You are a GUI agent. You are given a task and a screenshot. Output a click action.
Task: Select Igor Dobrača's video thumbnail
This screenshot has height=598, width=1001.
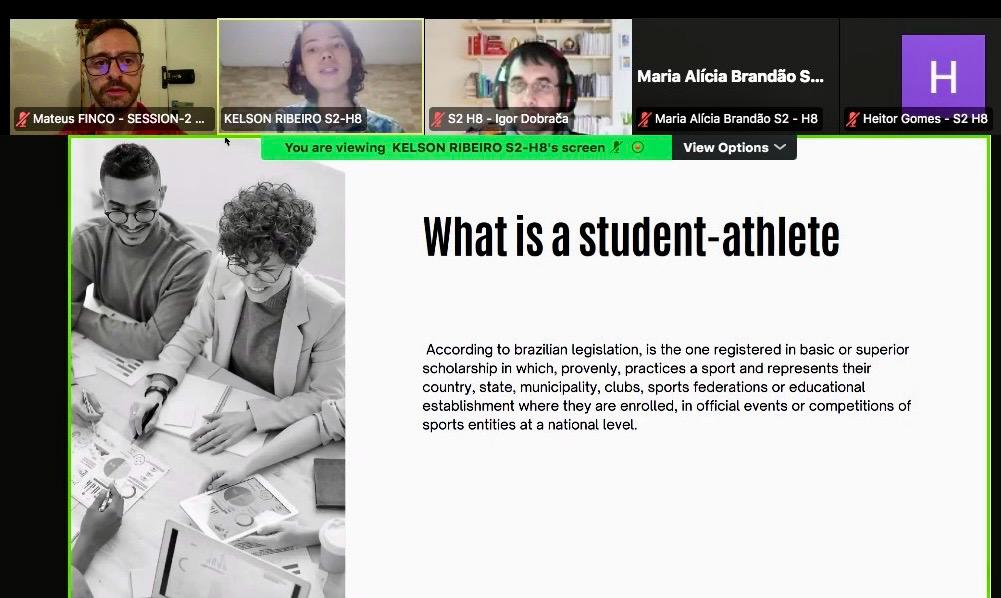528,77
